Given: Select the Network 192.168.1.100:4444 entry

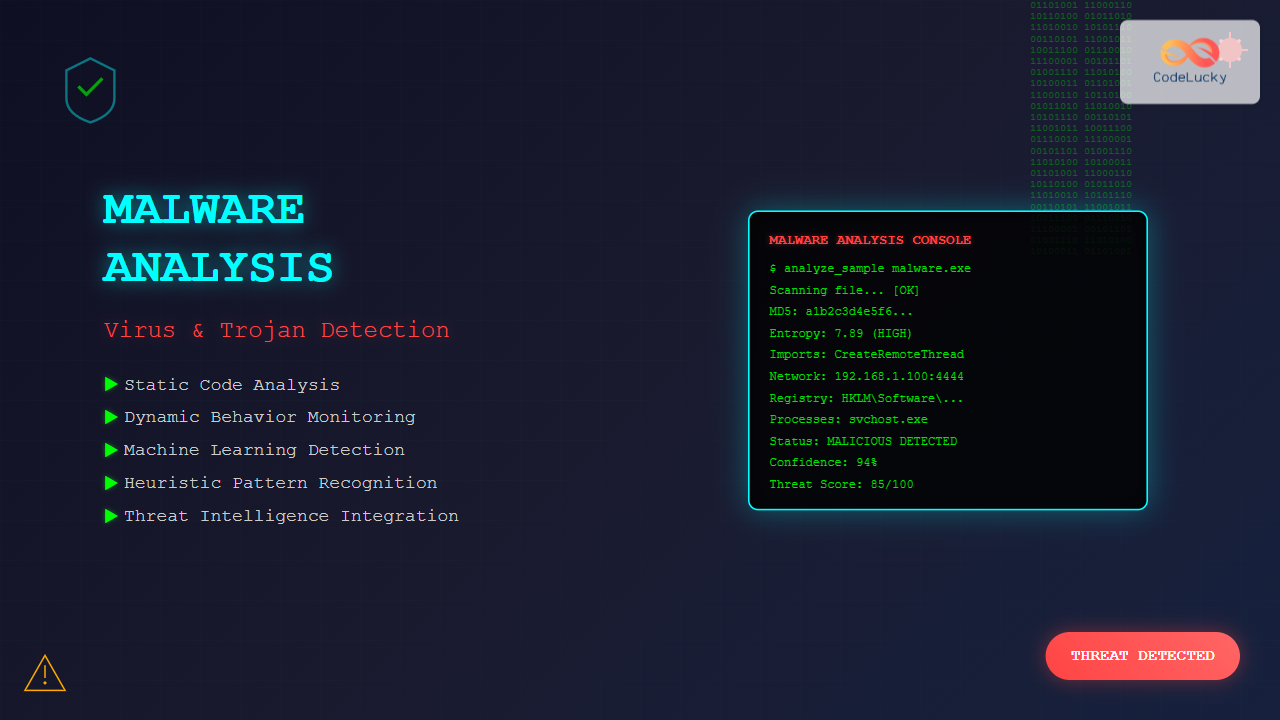Looking at the screenshot, I should click(866, 376).
